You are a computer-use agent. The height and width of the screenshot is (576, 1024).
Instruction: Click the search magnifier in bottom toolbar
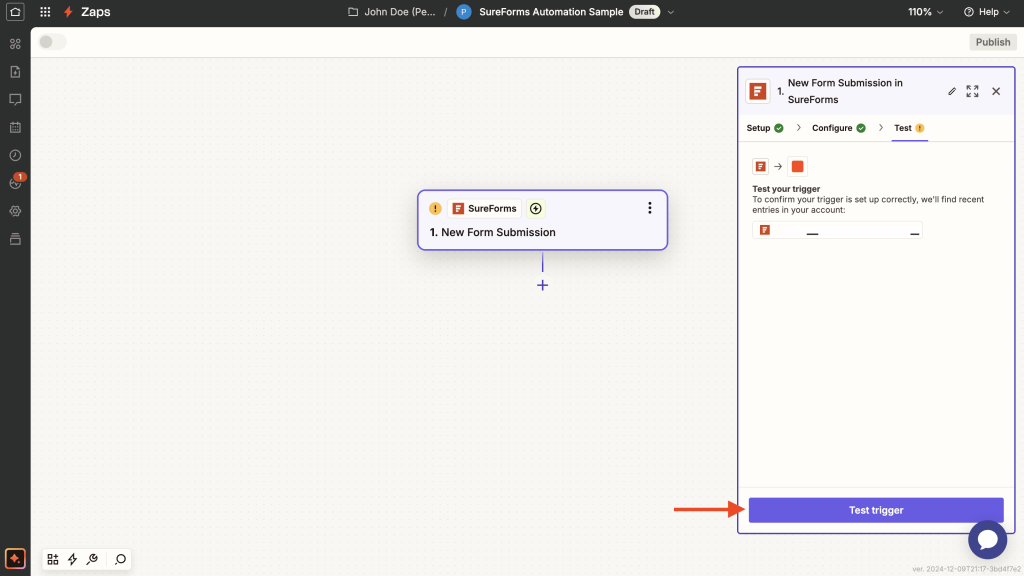[120, 559]
